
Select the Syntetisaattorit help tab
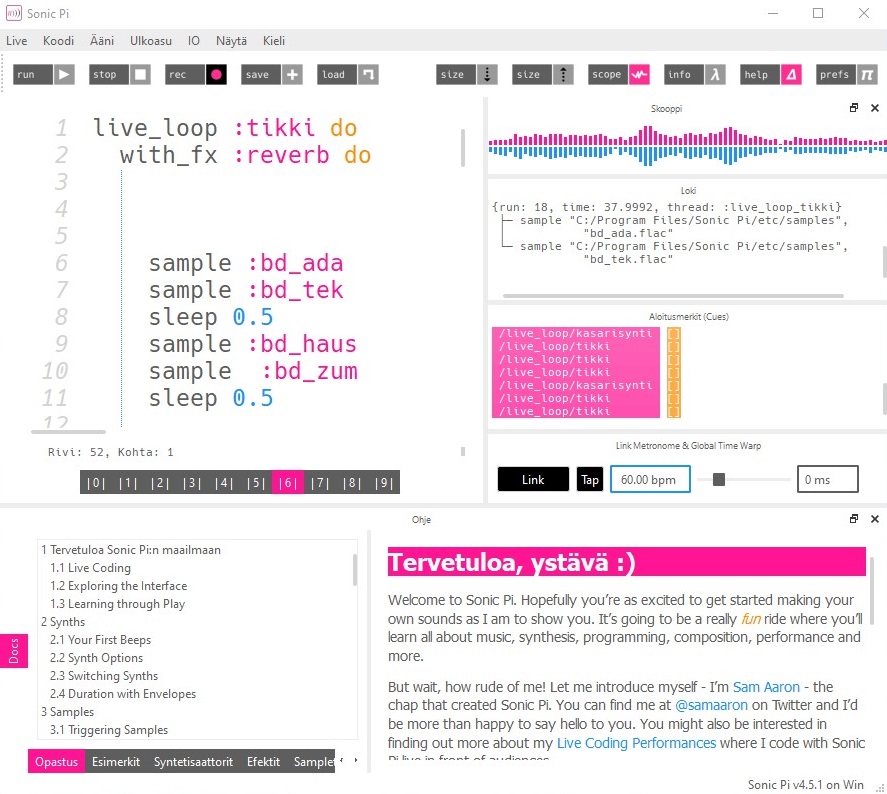(193, 761)
